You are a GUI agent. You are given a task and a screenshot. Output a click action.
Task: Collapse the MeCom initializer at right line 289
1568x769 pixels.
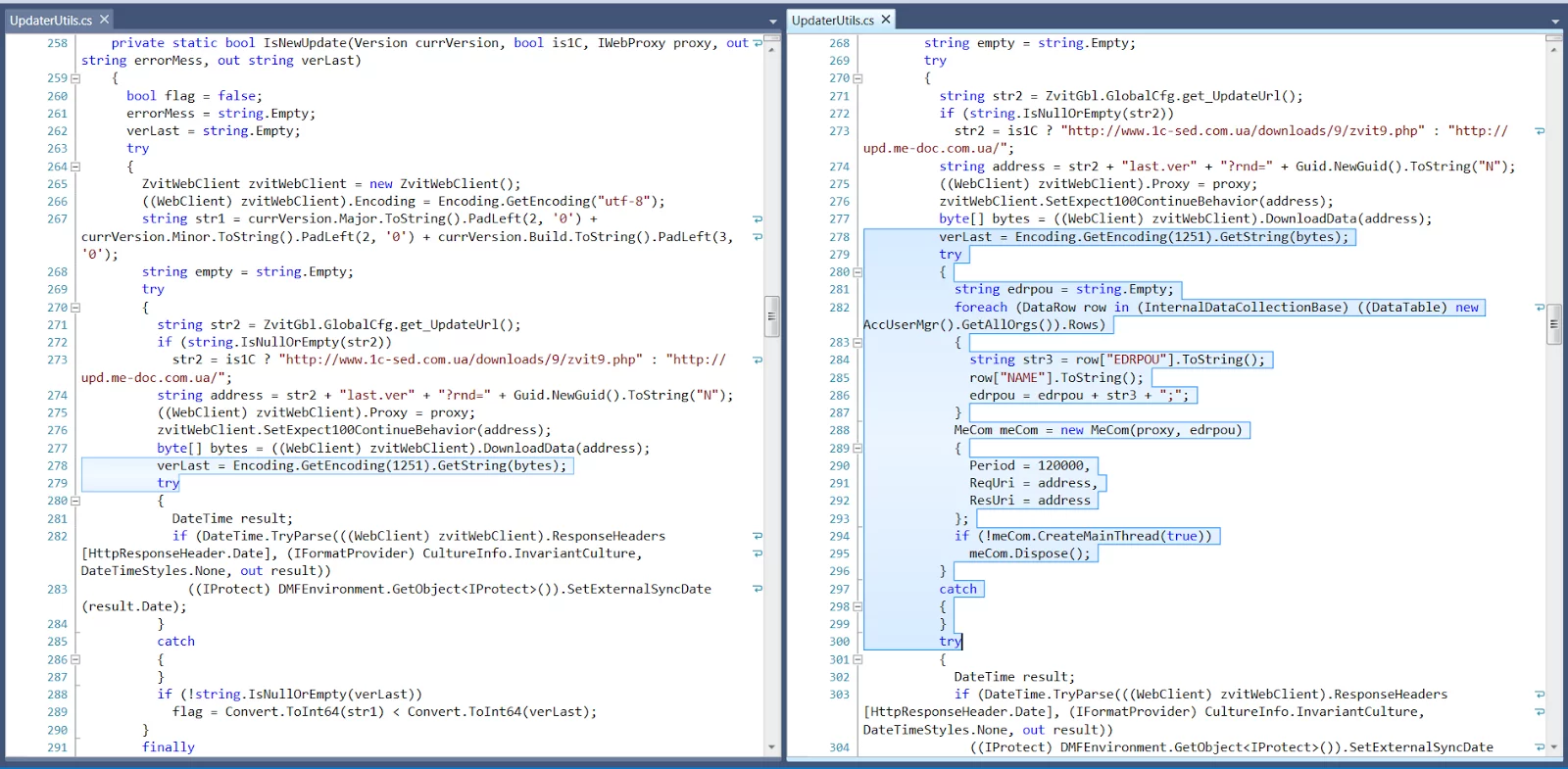click(x=857, y=449)
